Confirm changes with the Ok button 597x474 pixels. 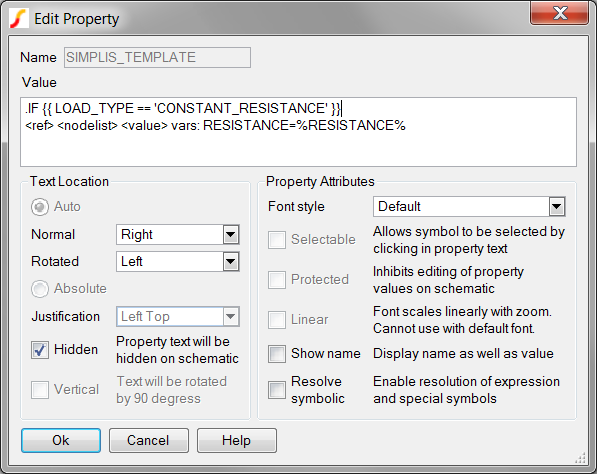[x=61, y=440]
